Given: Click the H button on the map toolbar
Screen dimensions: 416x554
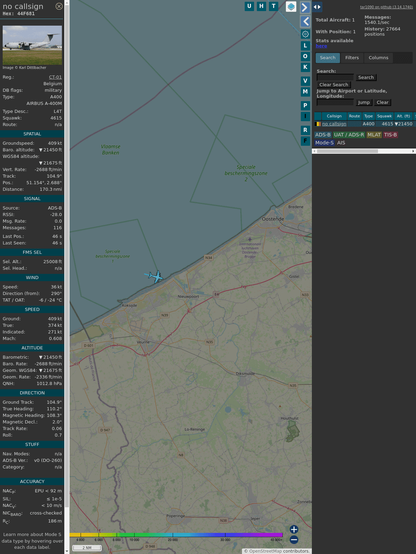Looking at the screenshot, I should [261, 6].
